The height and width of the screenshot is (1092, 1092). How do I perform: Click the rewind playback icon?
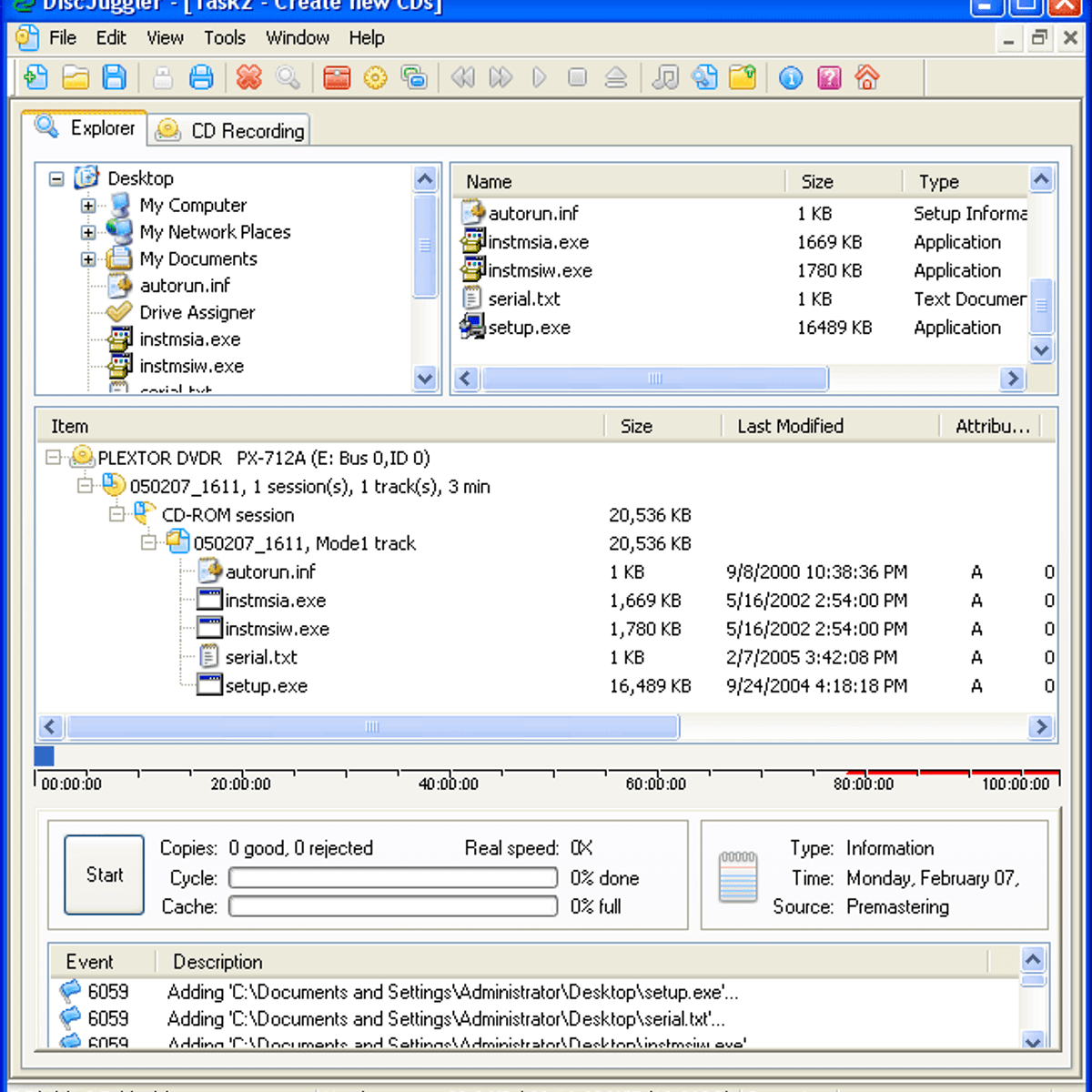[x=462, y=78]
